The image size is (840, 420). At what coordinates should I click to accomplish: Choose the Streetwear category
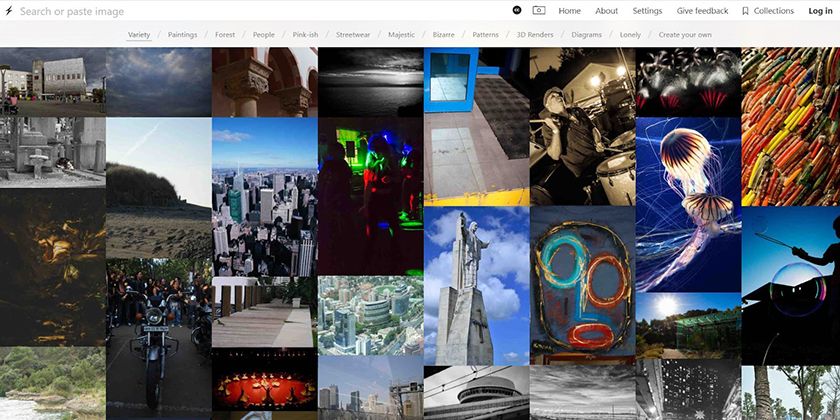tap(353, 34)
